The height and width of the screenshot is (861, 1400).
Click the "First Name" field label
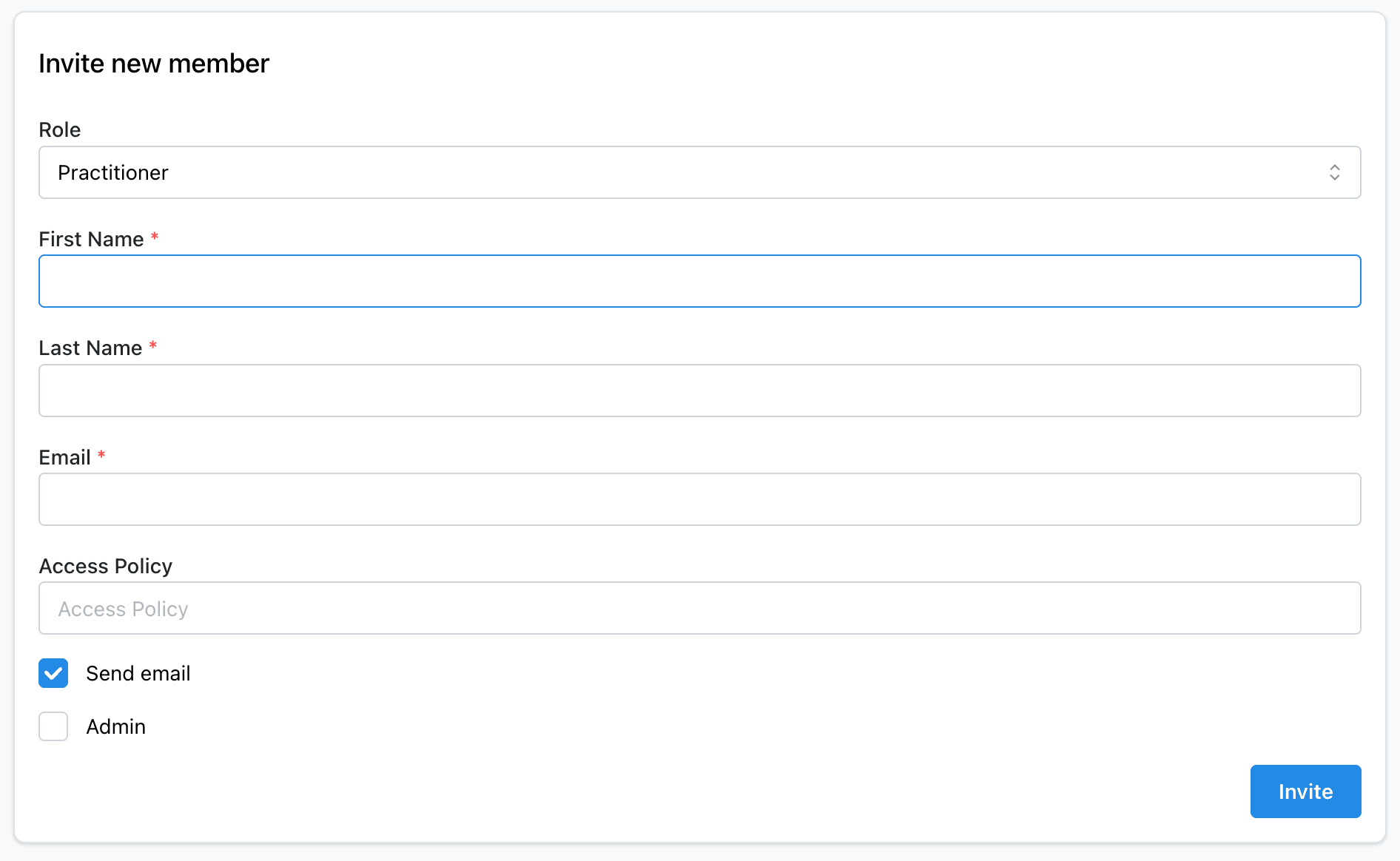[x=91, y=239]
